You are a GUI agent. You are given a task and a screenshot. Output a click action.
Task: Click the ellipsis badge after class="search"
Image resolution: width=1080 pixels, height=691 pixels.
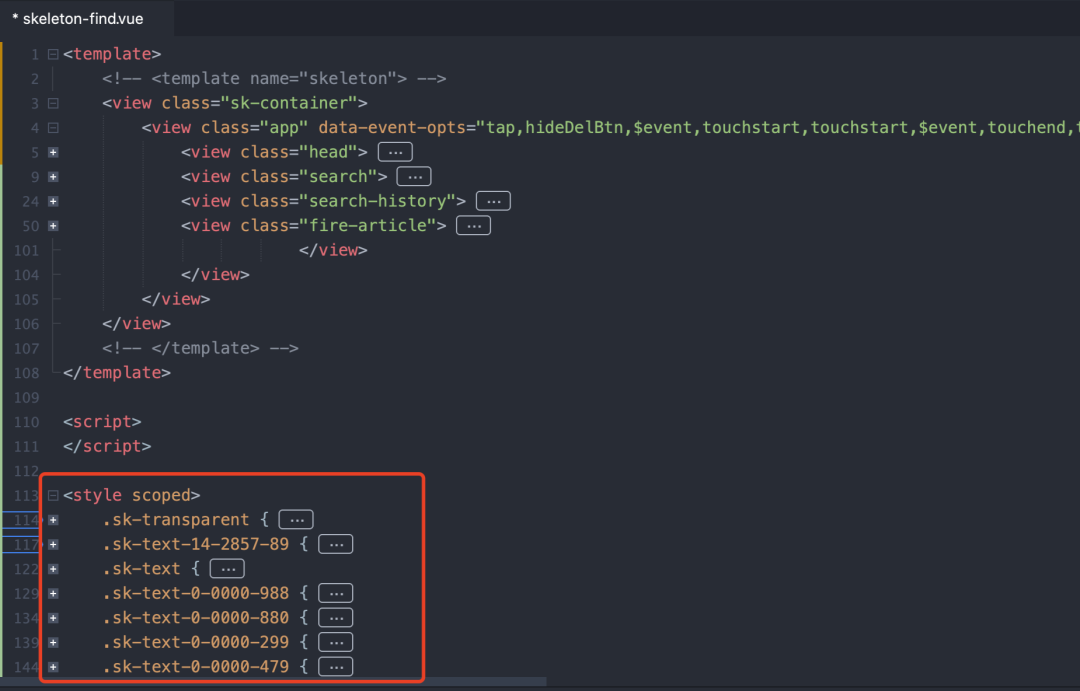[414, 177]
